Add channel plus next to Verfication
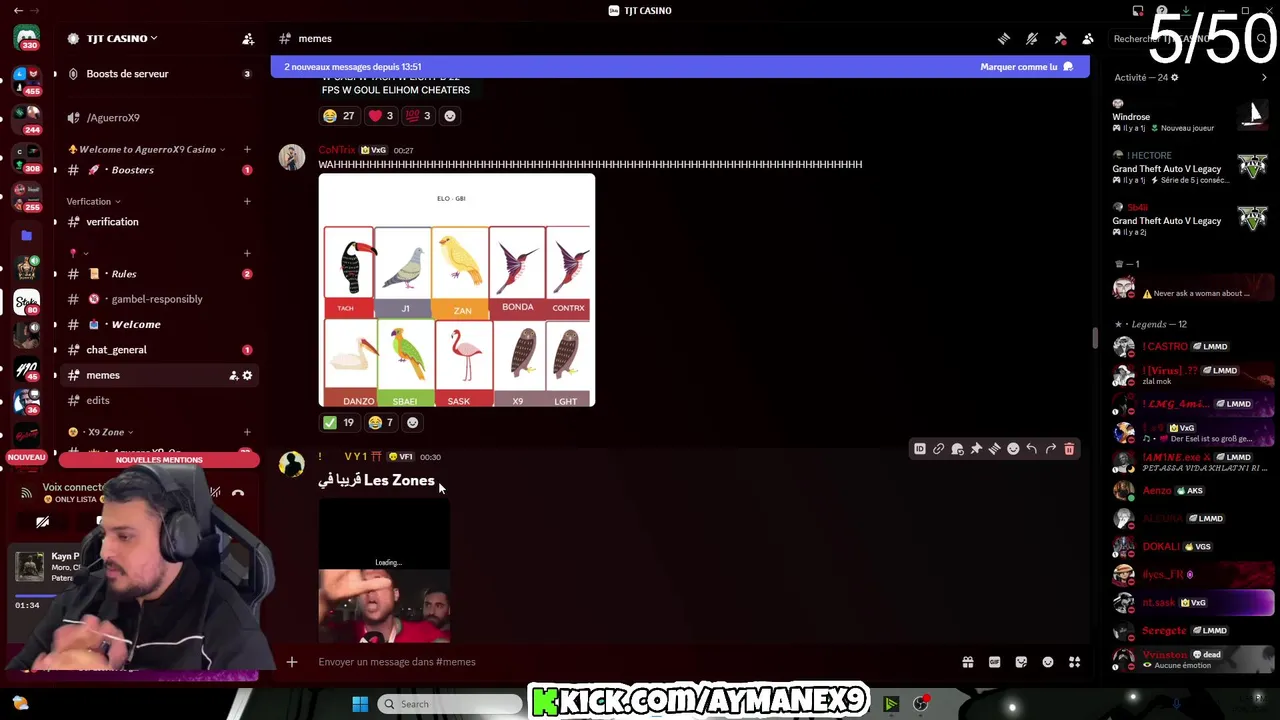This screenshot has height=720, width=1280. 247,201
